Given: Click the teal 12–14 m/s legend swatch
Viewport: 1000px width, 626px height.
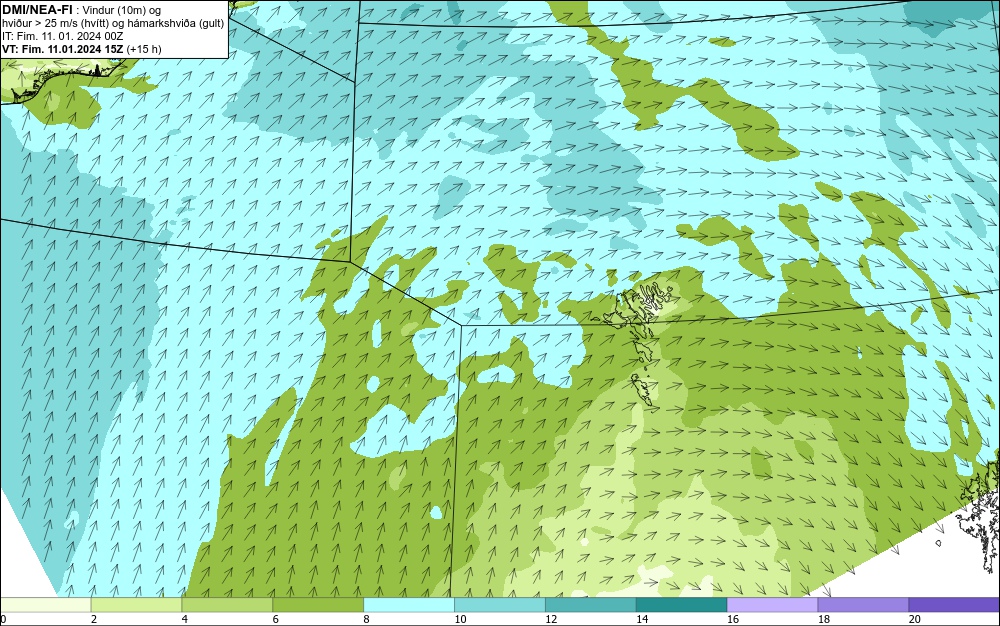Looking at the screenshot, I should pyautogui.click(x=591, y=605).
